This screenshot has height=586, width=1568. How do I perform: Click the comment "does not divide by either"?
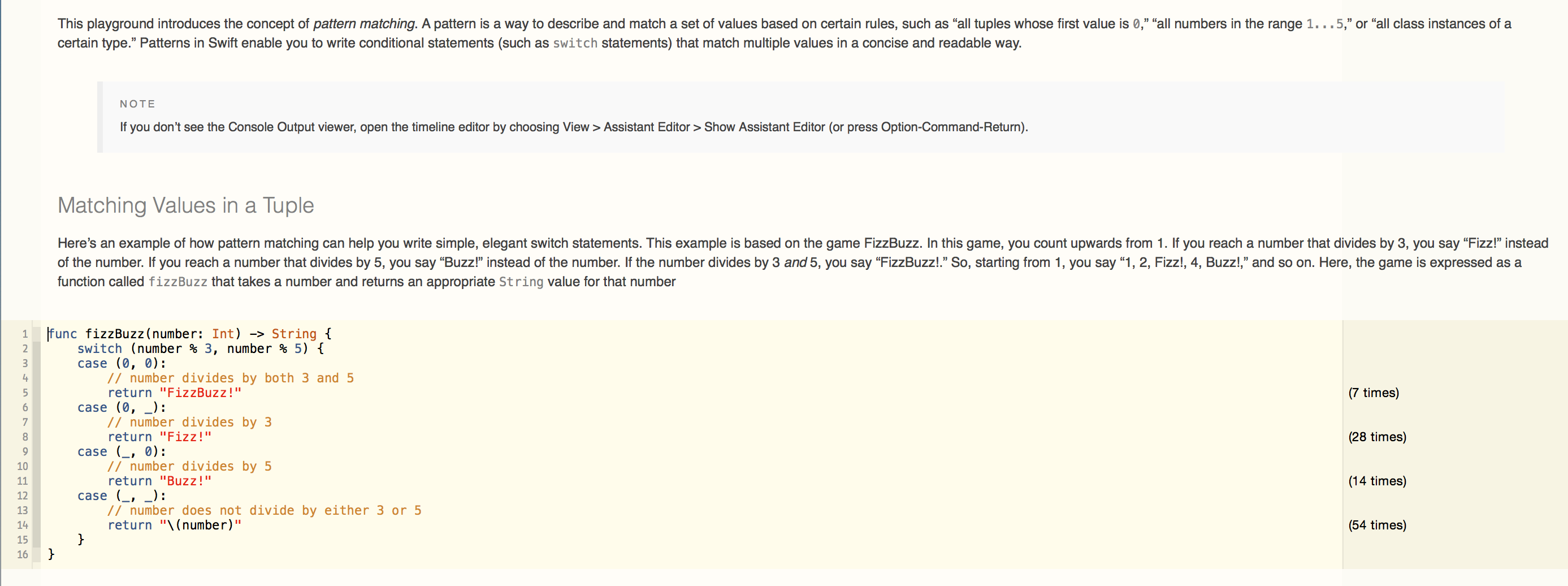click(x=264, y=510)
